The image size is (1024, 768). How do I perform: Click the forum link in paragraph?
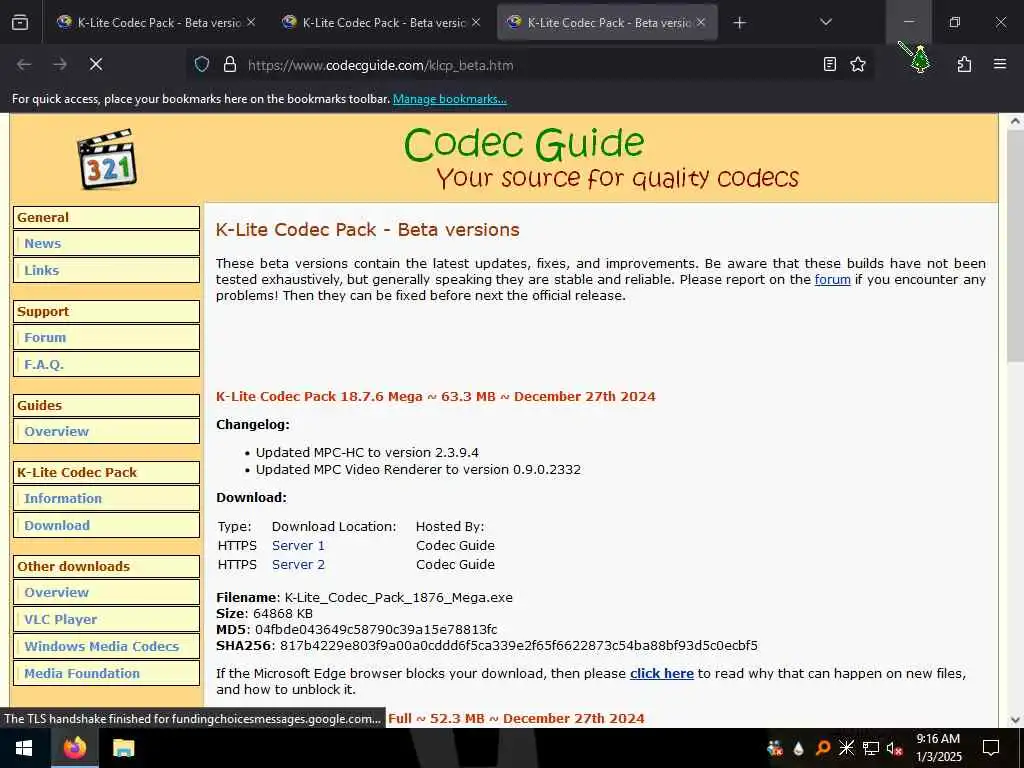tap(832, 280)
